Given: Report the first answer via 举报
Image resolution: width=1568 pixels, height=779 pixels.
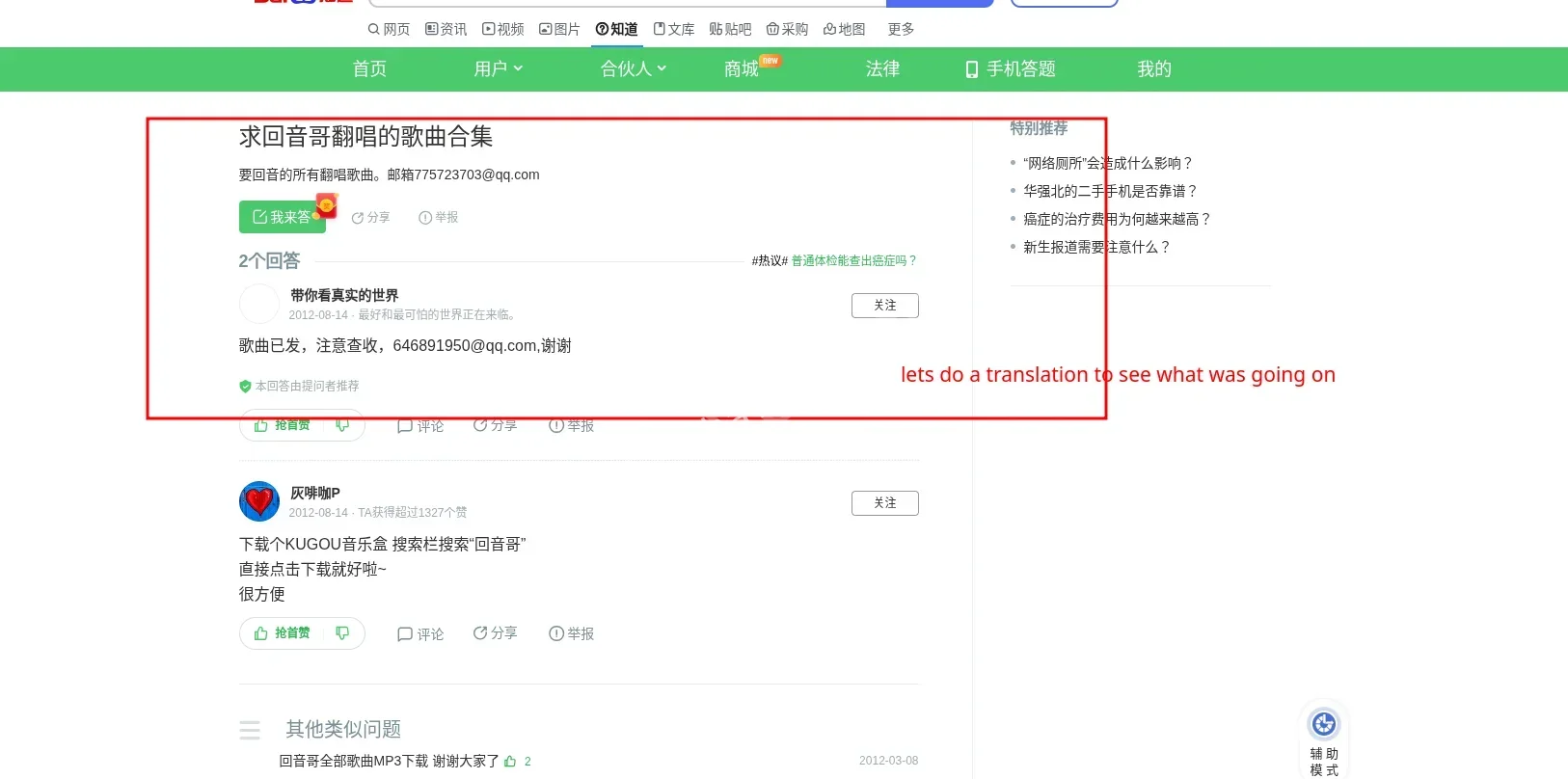Looking at the screenshot, I should pos(571,425).
